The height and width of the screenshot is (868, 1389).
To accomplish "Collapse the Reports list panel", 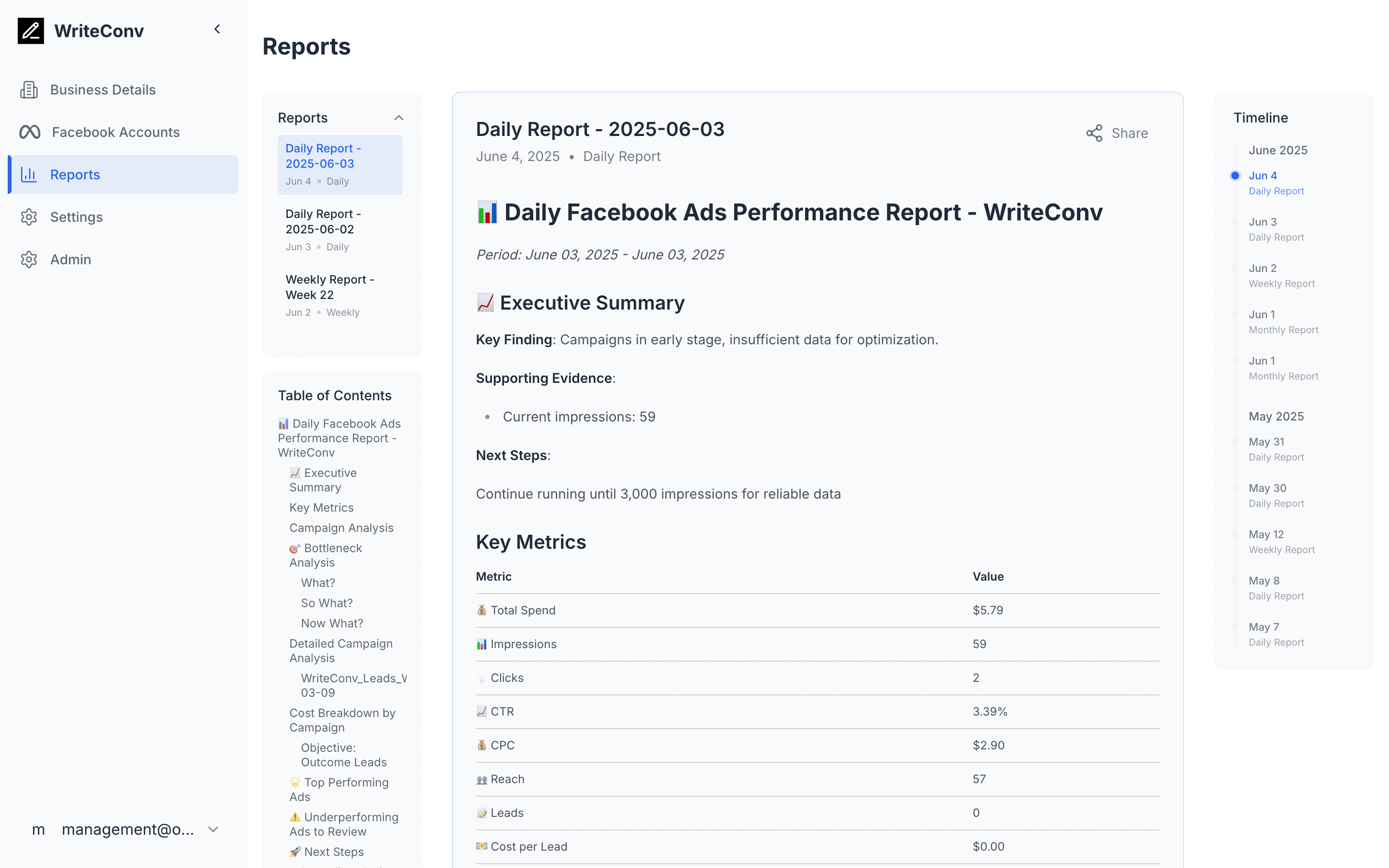I will click(x=399, y=118).
